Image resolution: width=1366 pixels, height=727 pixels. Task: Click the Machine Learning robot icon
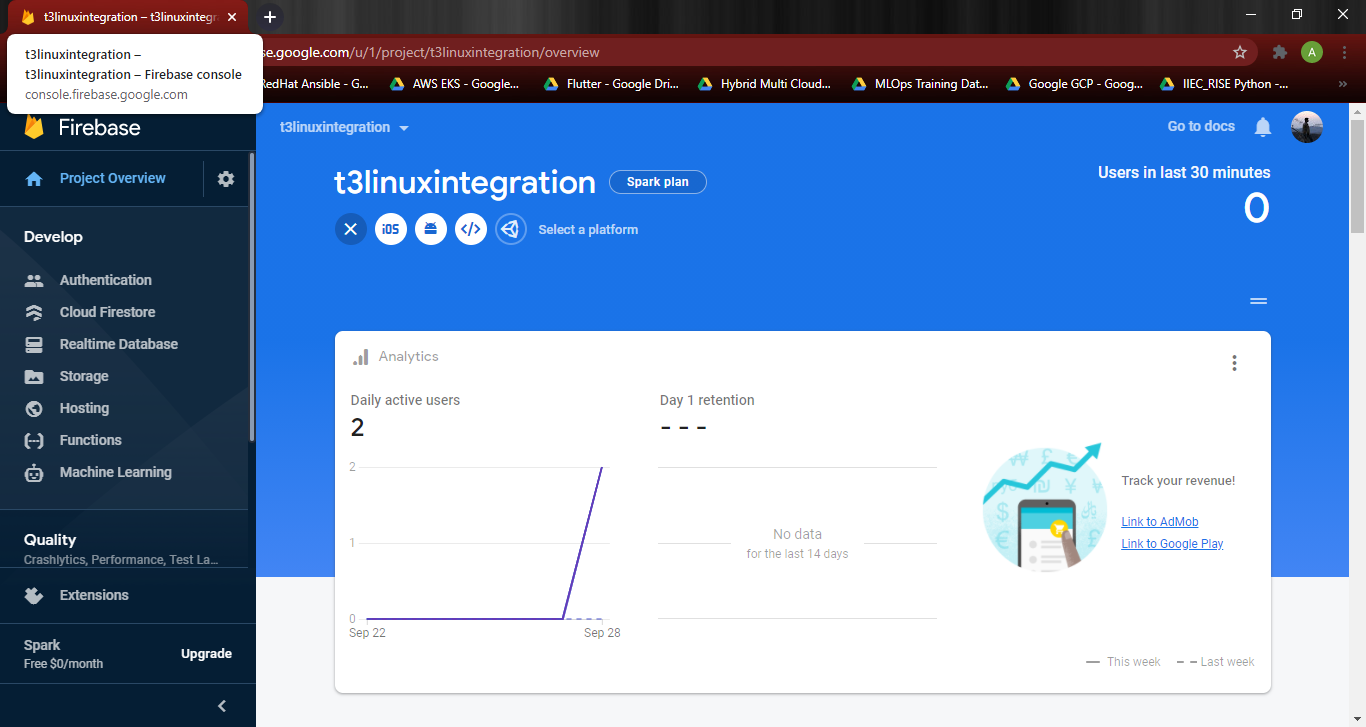click(x=34, y=473)
